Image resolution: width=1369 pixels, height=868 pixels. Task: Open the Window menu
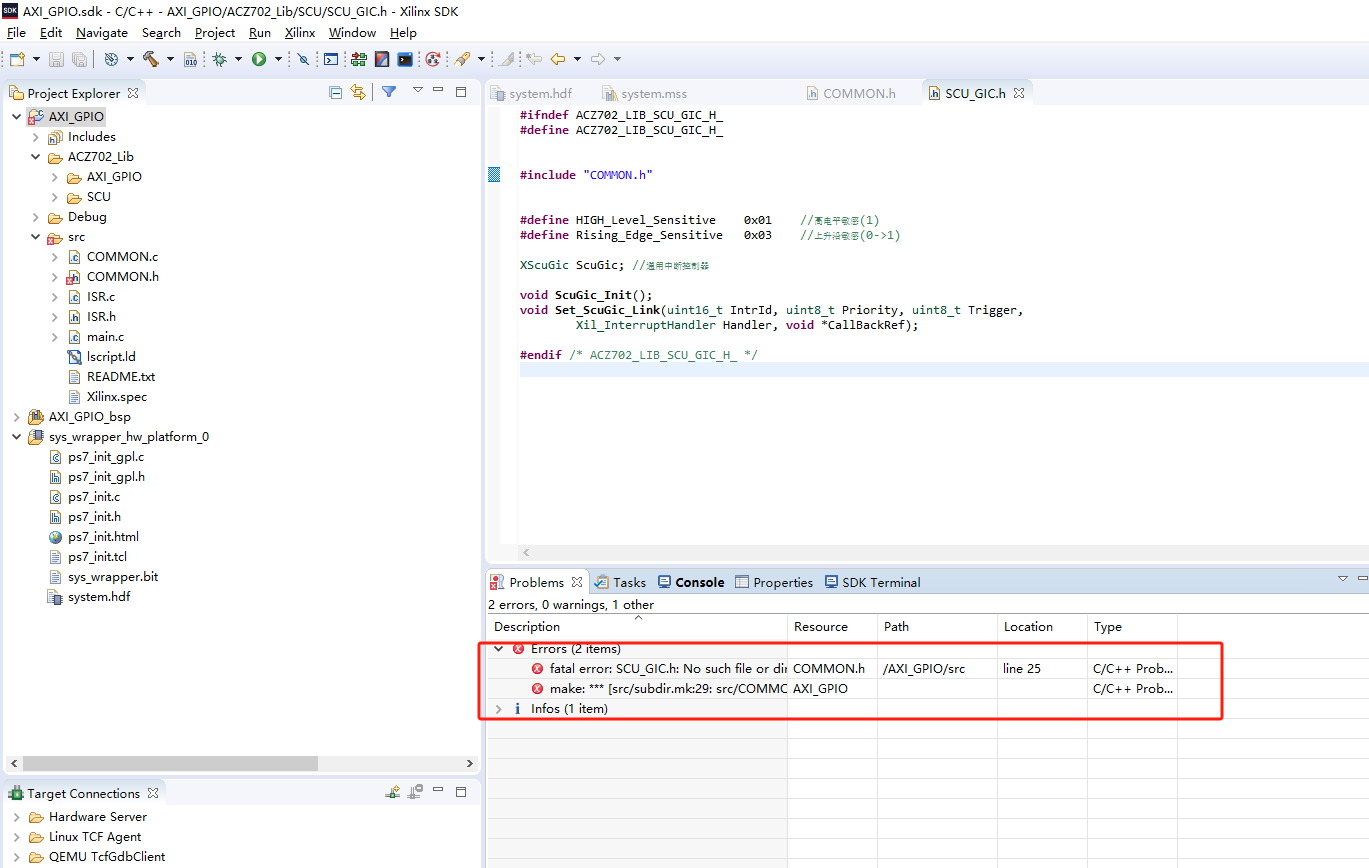click(352, 33)
